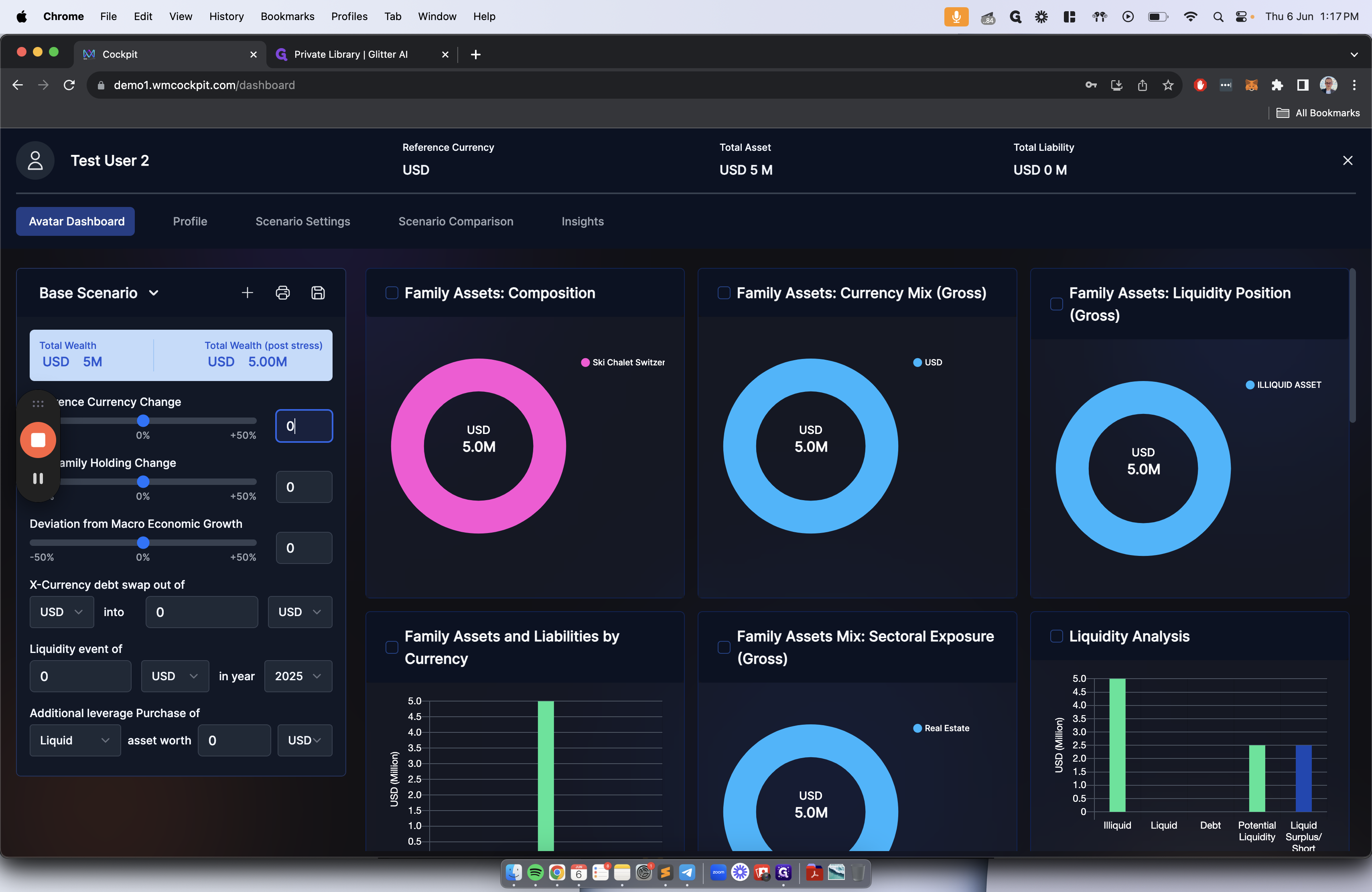Open the Insights tab

click(x=582, y=221)
